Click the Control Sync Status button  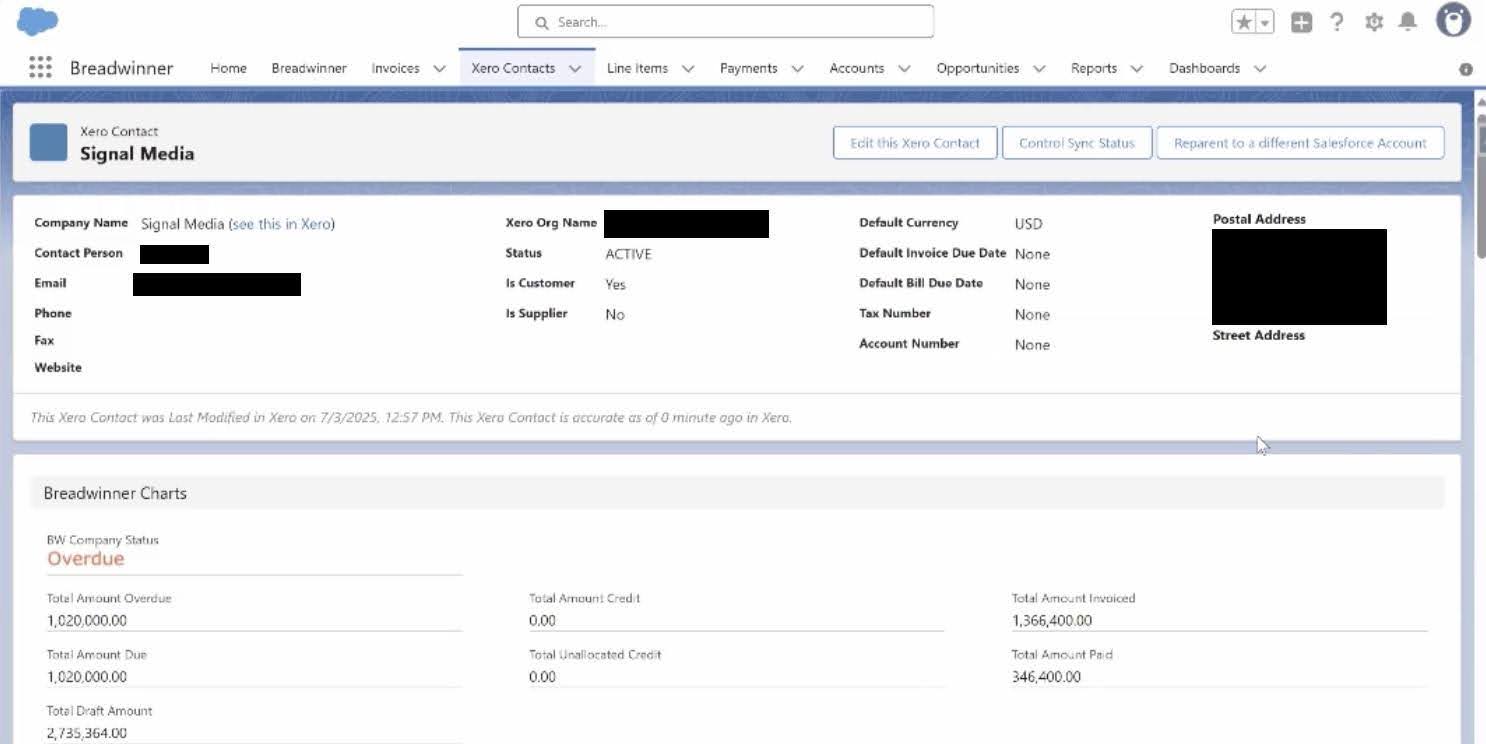pos(1076,143)
